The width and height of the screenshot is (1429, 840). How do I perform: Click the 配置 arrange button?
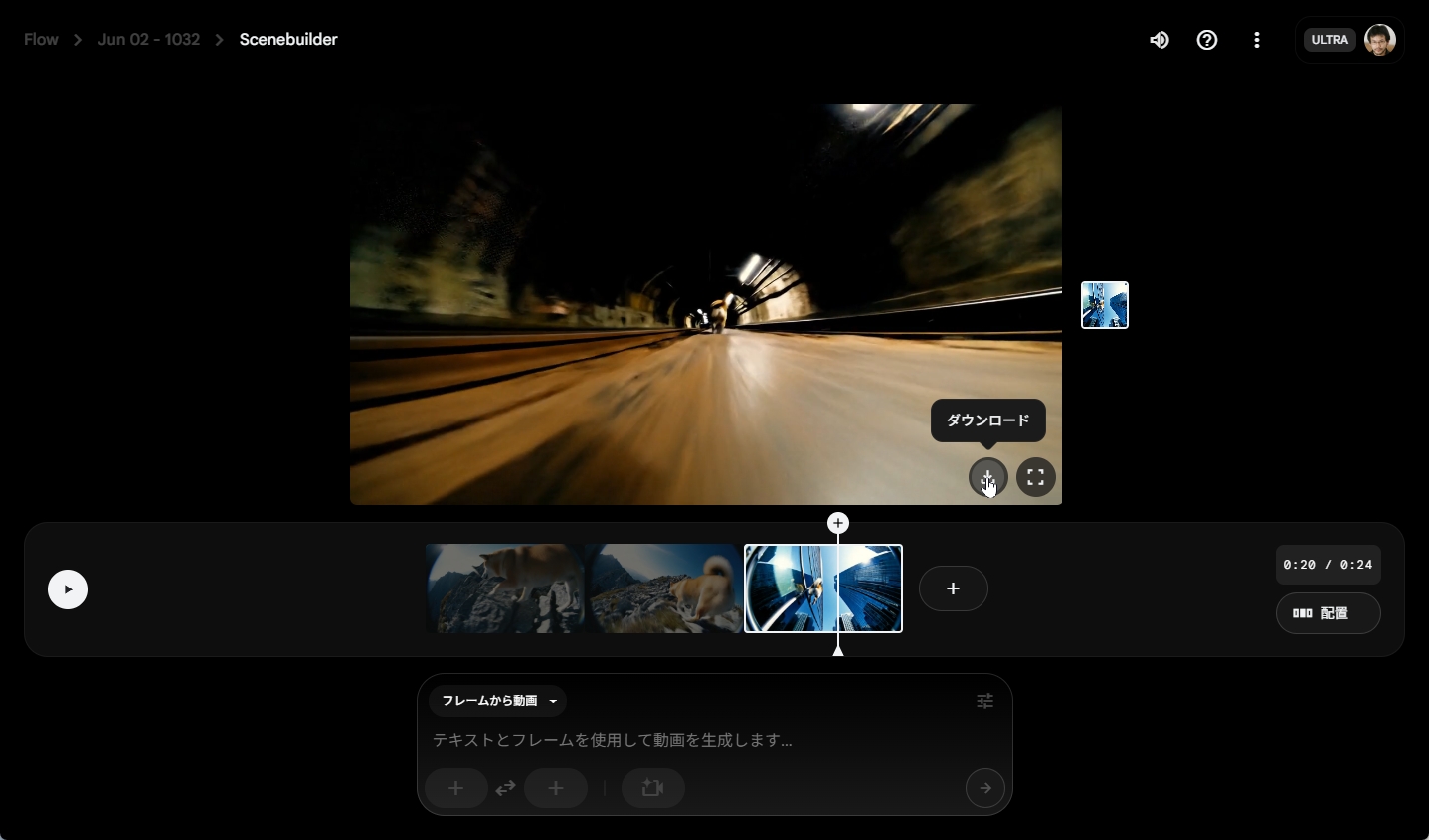coord(1328,613)
